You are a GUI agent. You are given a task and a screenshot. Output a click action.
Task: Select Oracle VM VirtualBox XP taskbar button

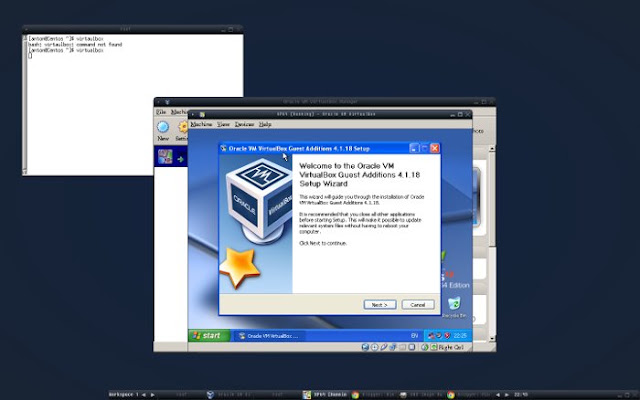point(268,336)
